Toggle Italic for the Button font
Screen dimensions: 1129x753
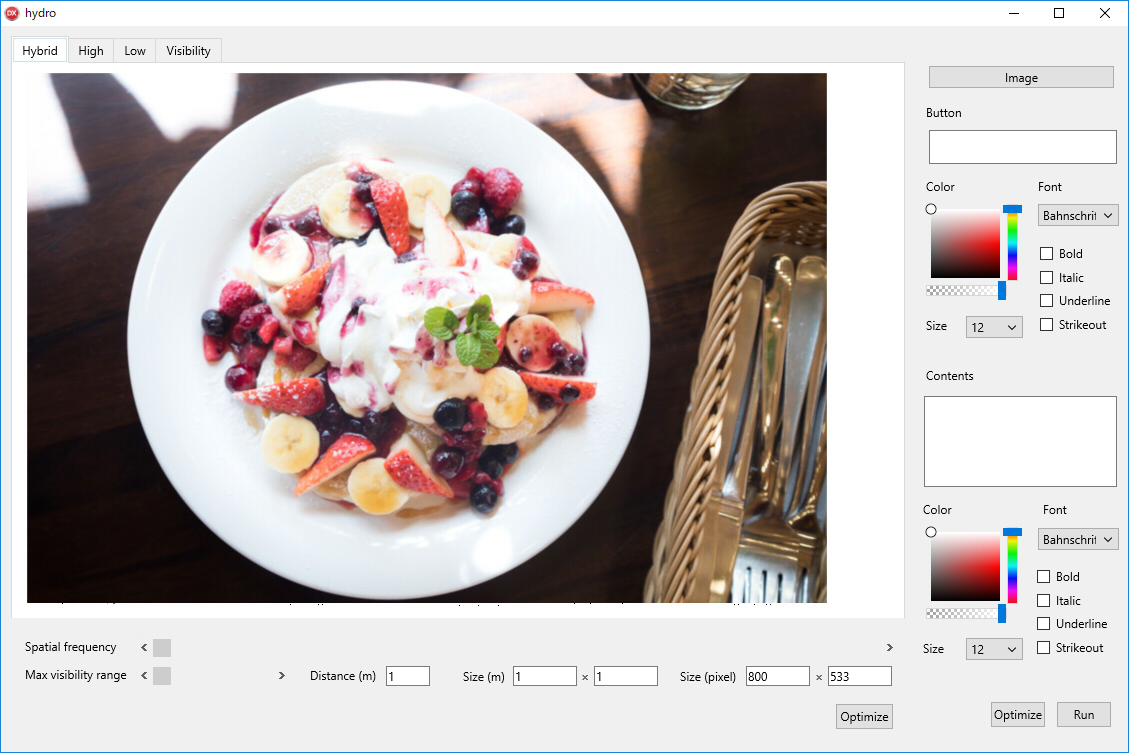[x=1047, y=278]
